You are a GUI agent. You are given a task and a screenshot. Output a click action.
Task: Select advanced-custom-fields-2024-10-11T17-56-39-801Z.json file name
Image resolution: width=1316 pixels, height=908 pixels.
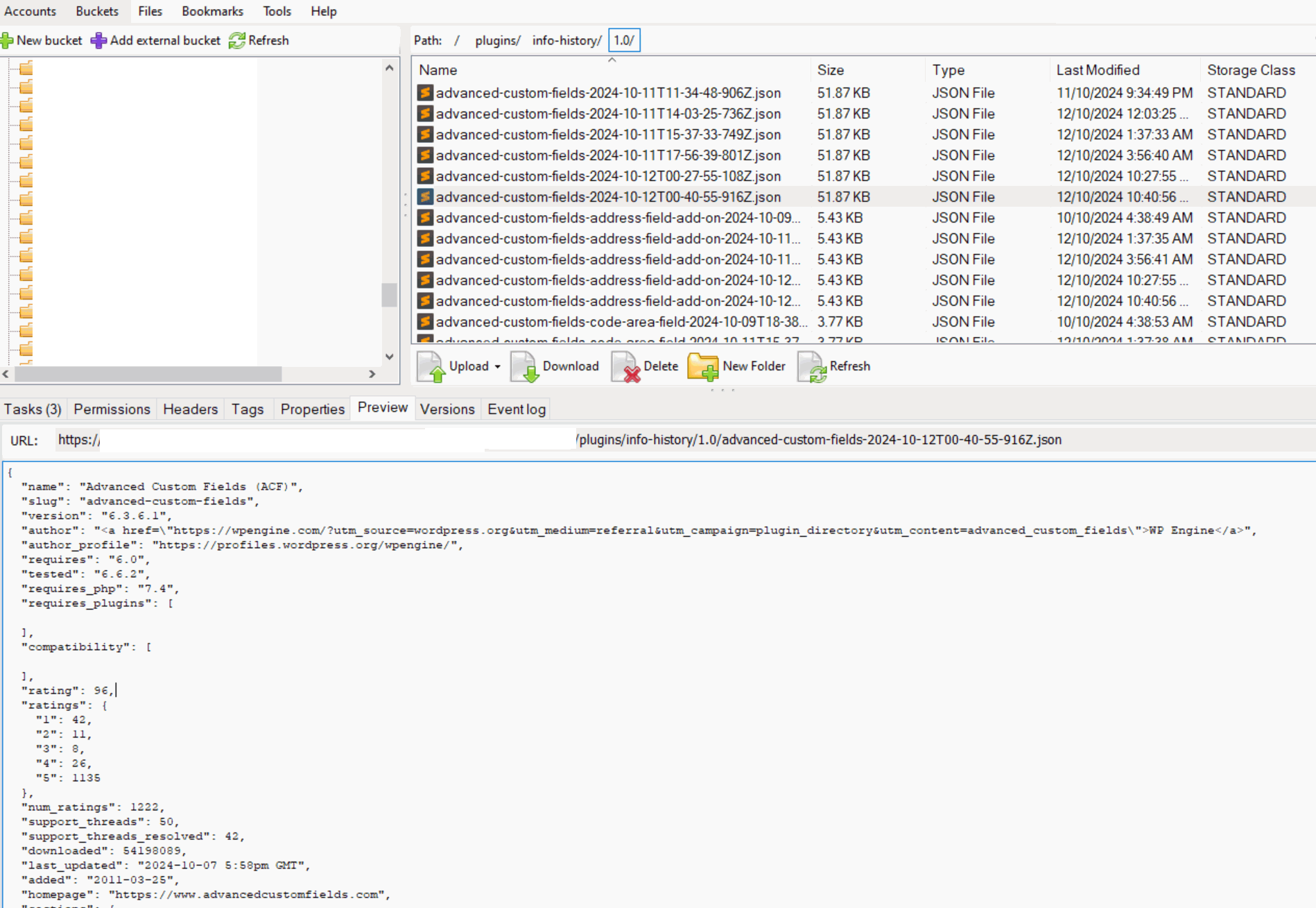608,155
